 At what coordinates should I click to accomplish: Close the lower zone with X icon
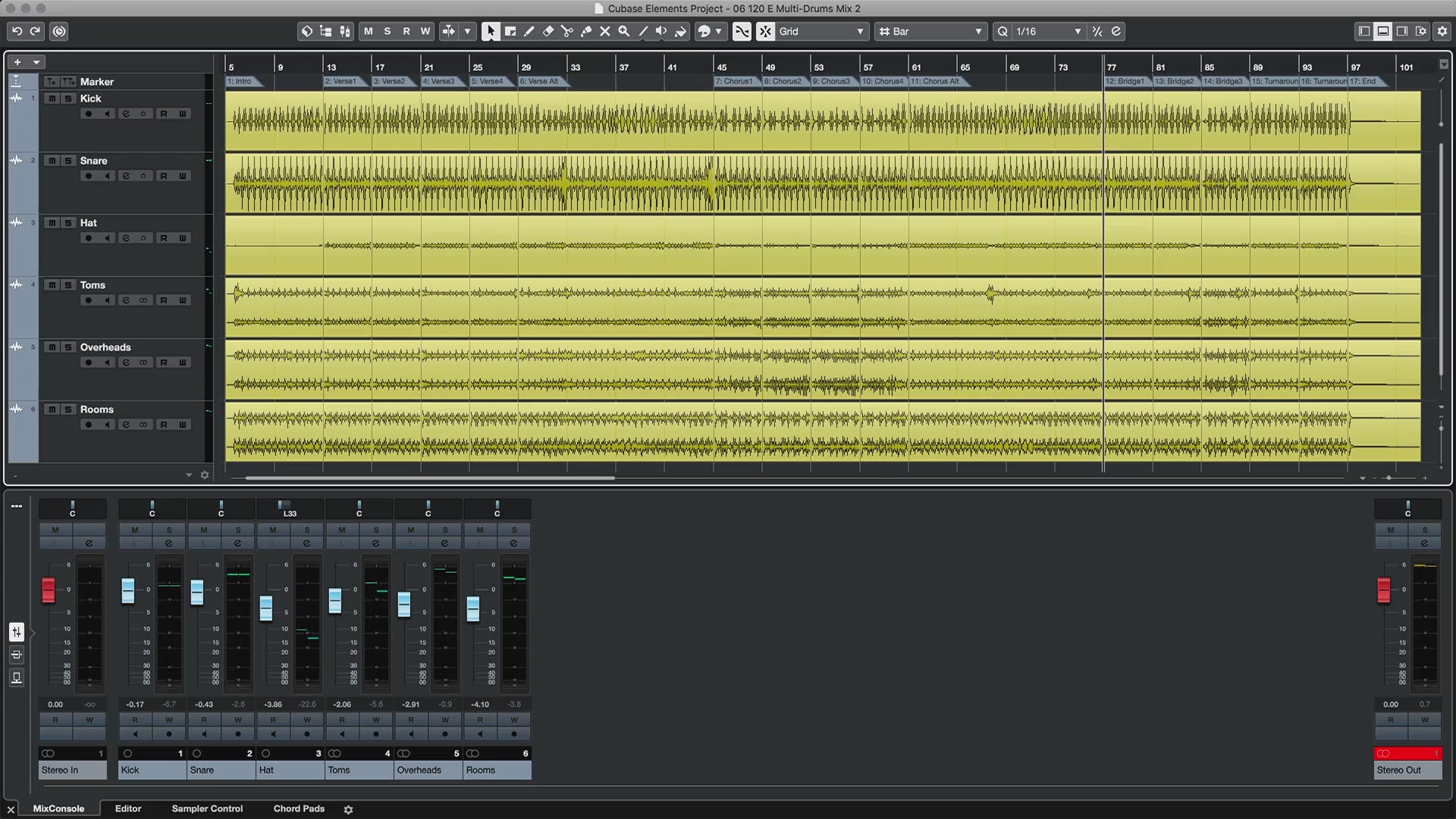pyautogui.click(x=11, y=809)
